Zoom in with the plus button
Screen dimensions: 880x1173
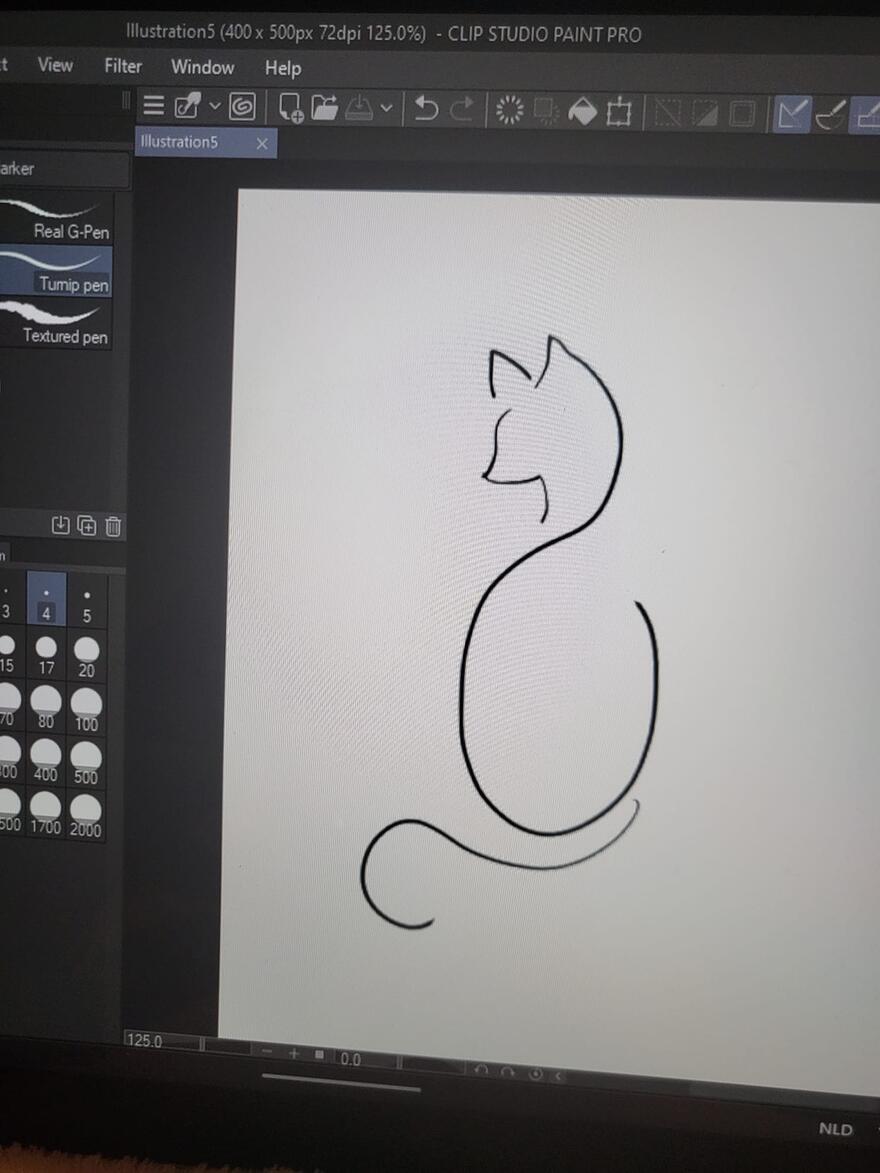(294, 1053)
